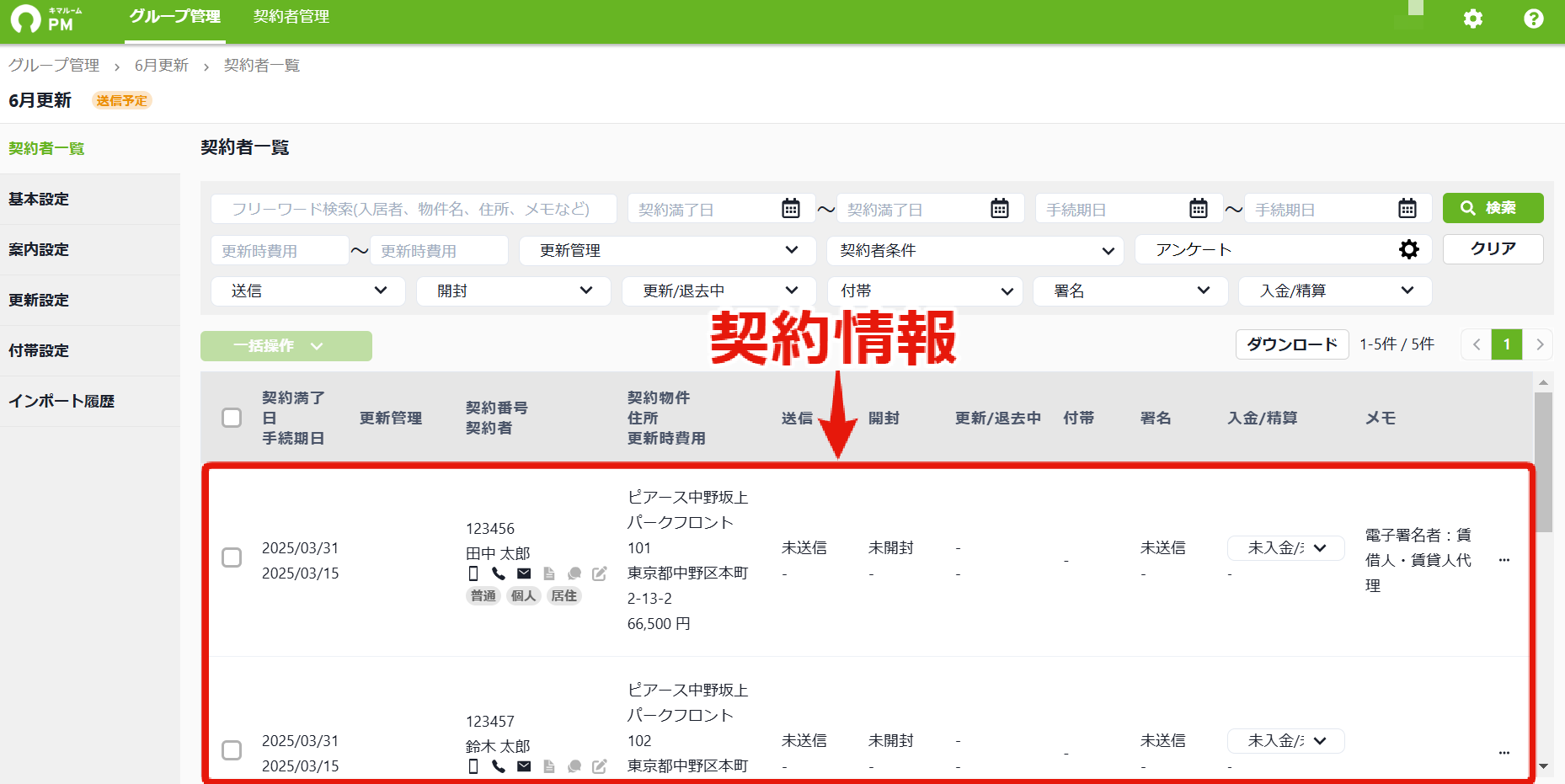Click 鈴木 太郎's mail envelope icon
This screenshot has width=1565, height=784.
524,766
